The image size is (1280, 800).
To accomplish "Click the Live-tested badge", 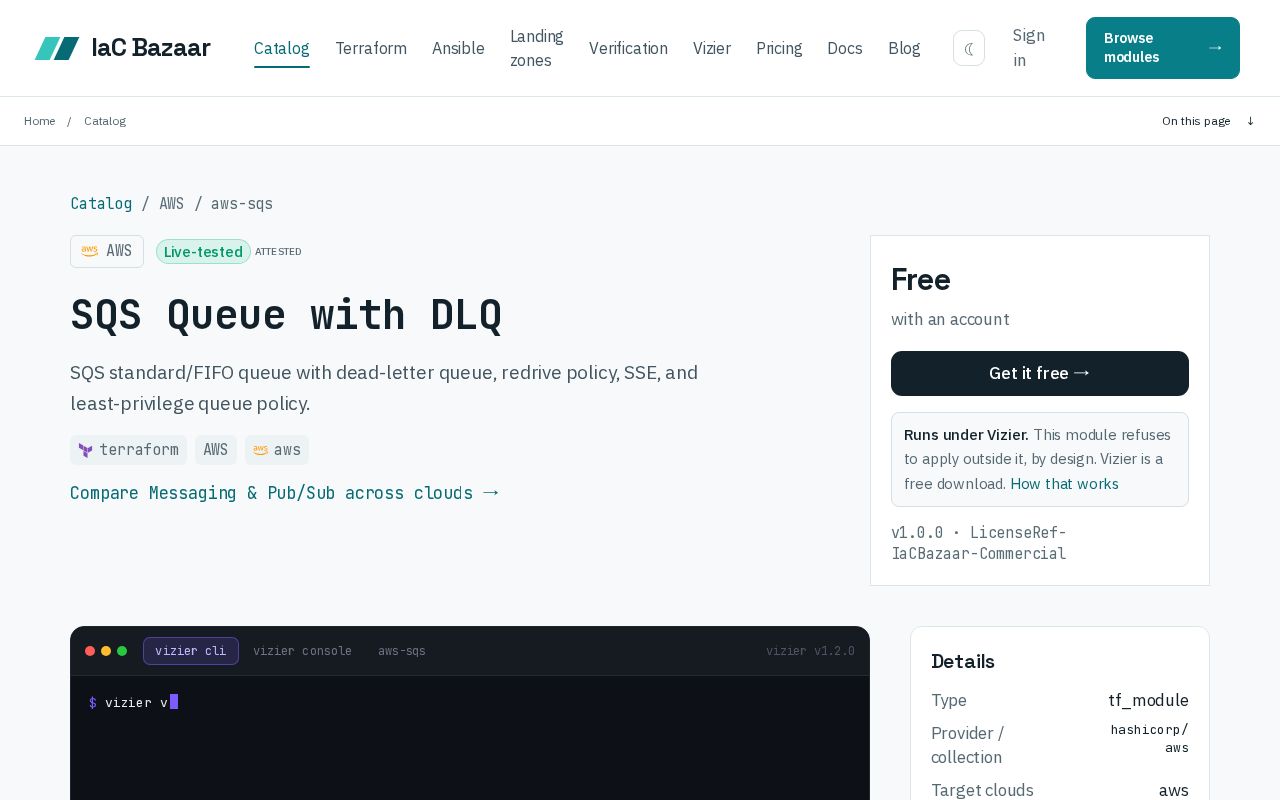I will 203,252.
